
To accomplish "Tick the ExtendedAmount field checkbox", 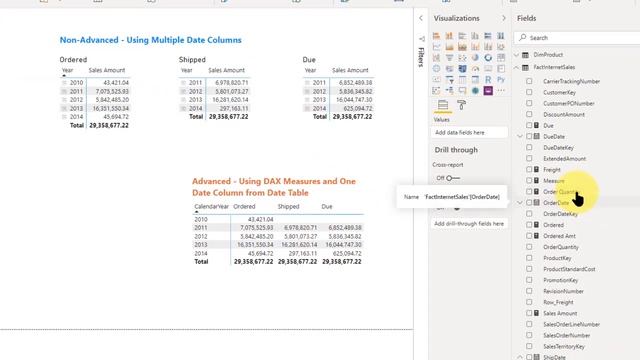I will [529, 158].
